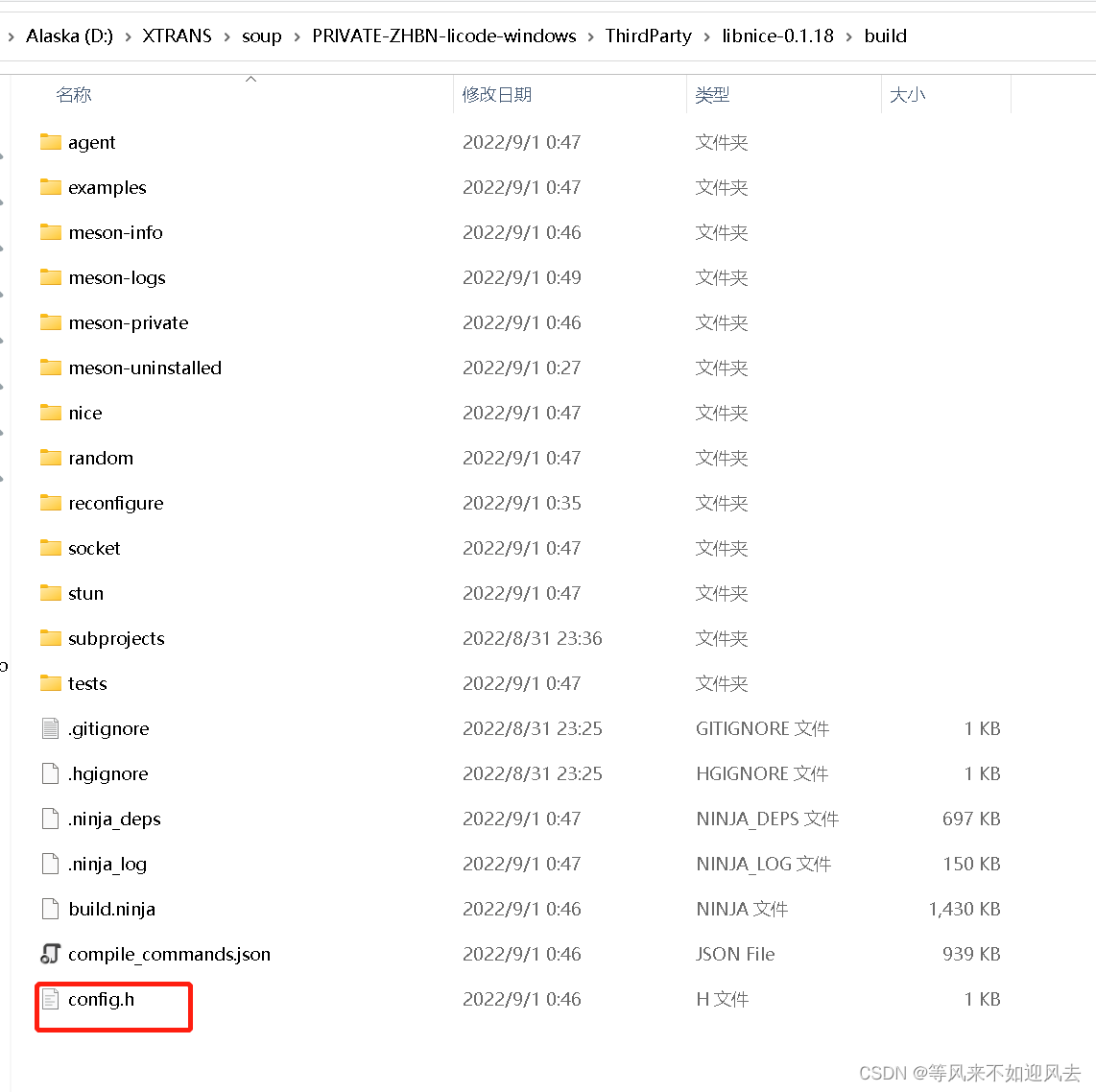Open the examples folder
The width and height of the screenshot is (1096, 1092).
coord(107,187)
